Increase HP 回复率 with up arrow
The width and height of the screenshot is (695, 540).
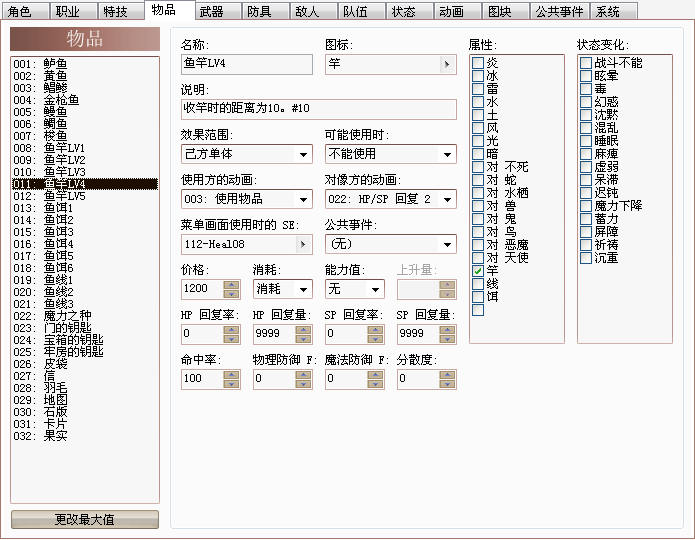(x=231, y=329)
